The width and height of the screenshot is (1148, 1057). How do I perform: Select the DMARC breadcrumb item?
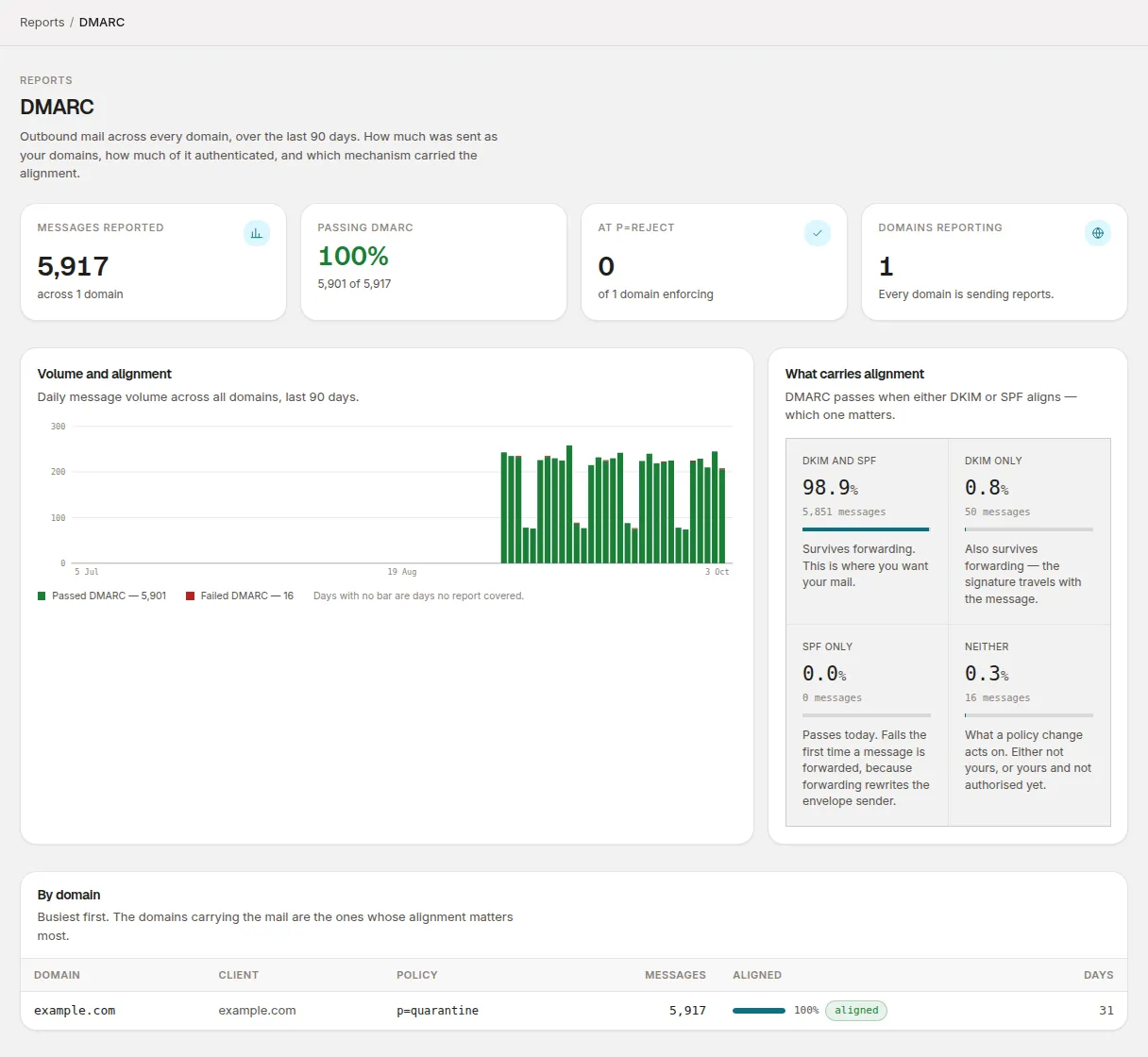click(102, 22)
